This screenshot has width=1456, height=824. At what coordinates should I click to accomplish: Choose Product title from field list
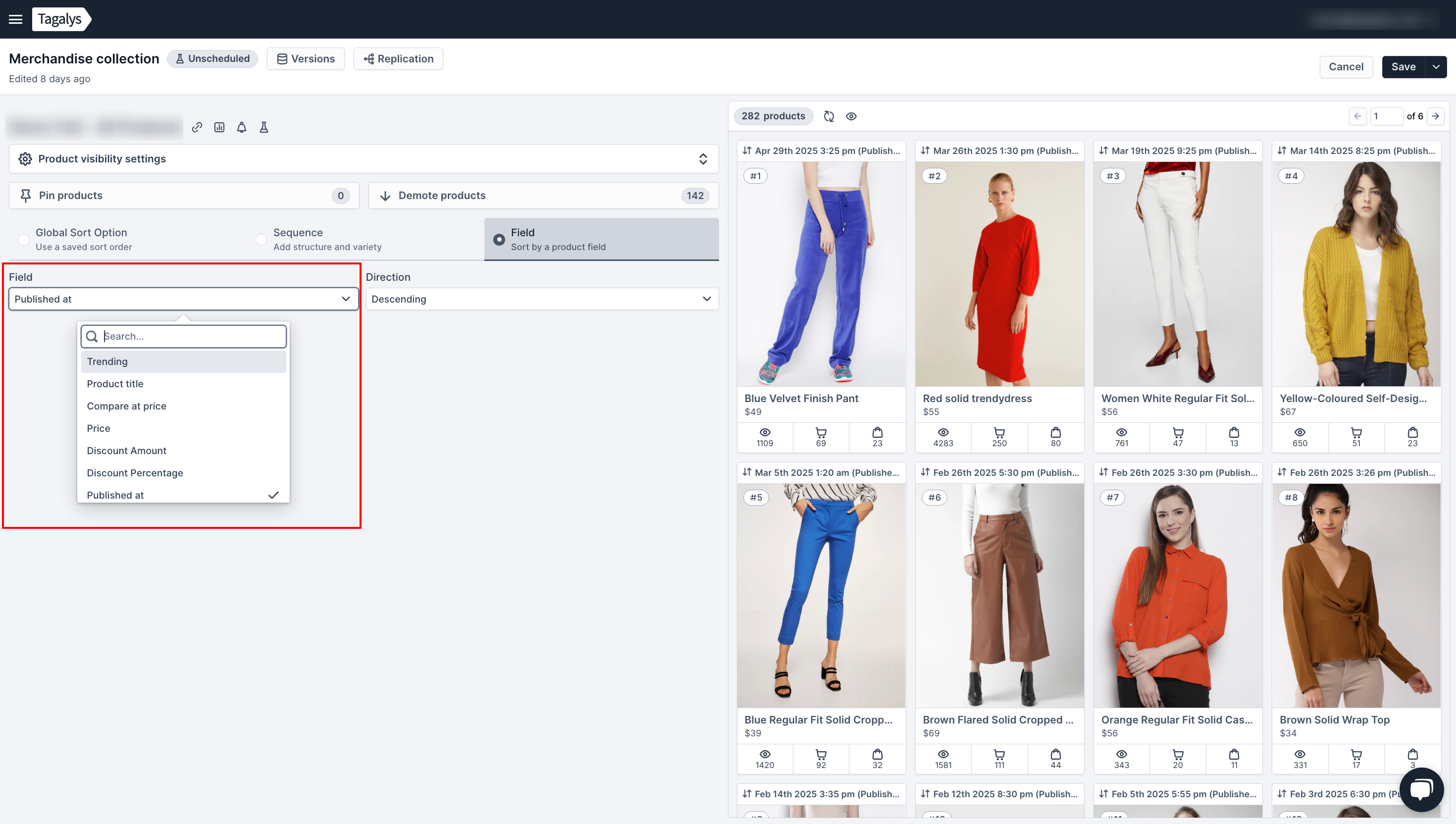pos(183,384)
